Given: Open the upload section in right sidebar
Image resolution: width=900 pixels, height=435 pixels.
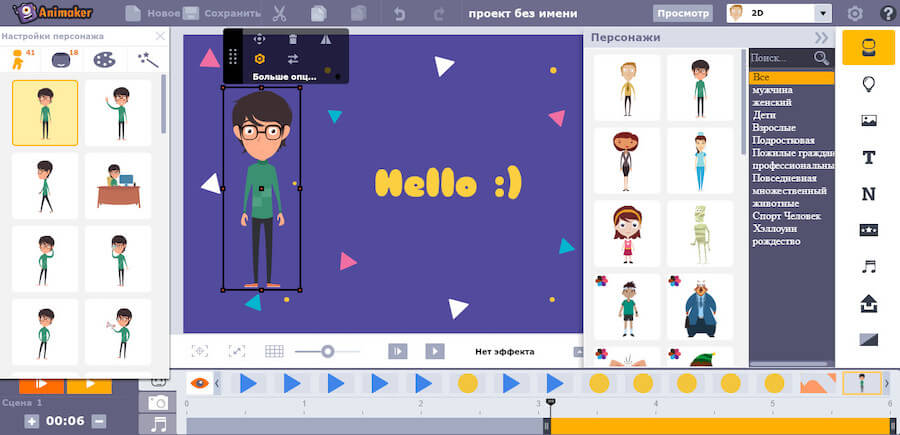Looking at the screenshot, I should coord(868,303).
